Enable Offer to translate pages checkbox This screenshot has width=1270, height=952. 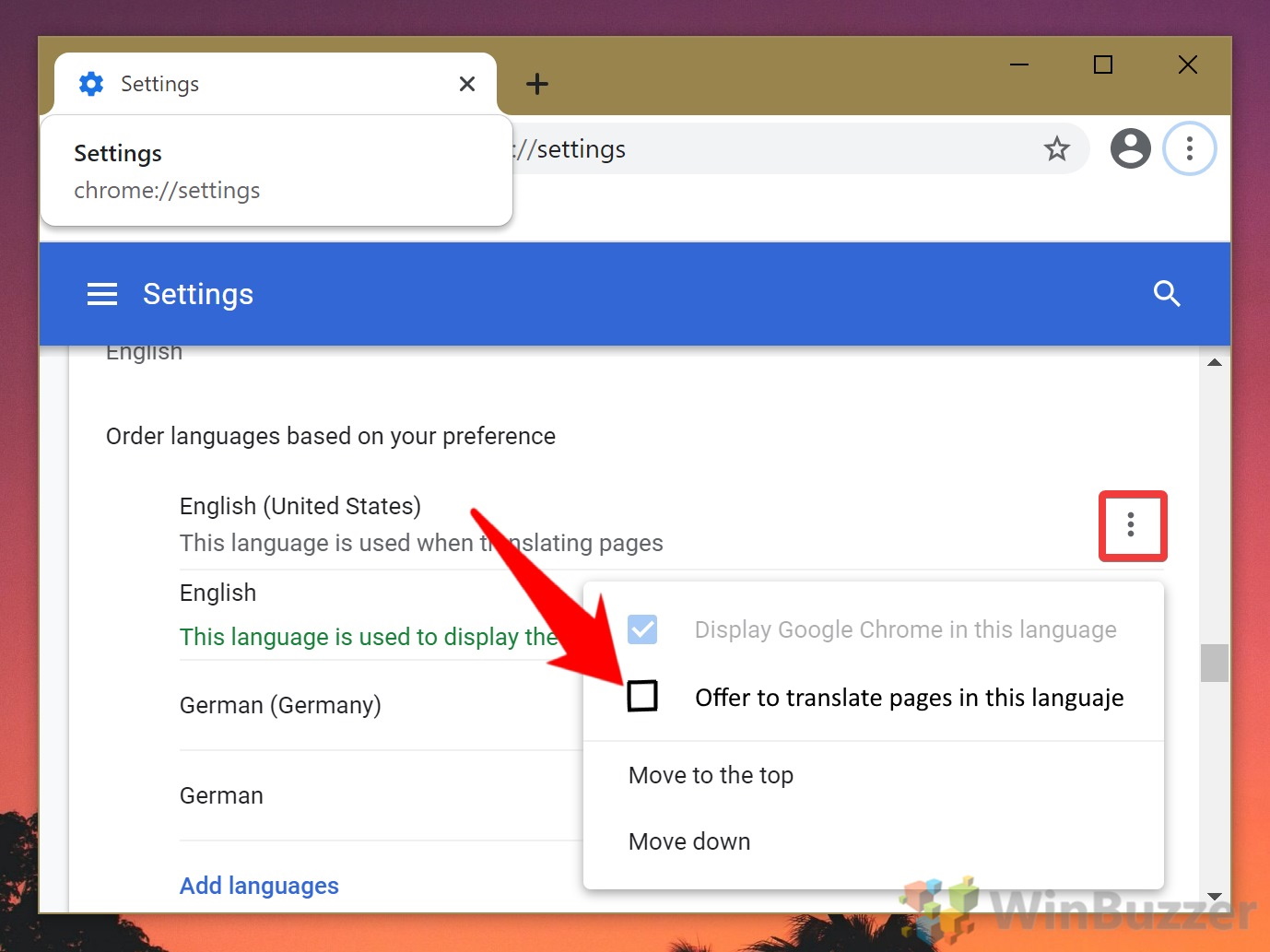pos(642,696)
